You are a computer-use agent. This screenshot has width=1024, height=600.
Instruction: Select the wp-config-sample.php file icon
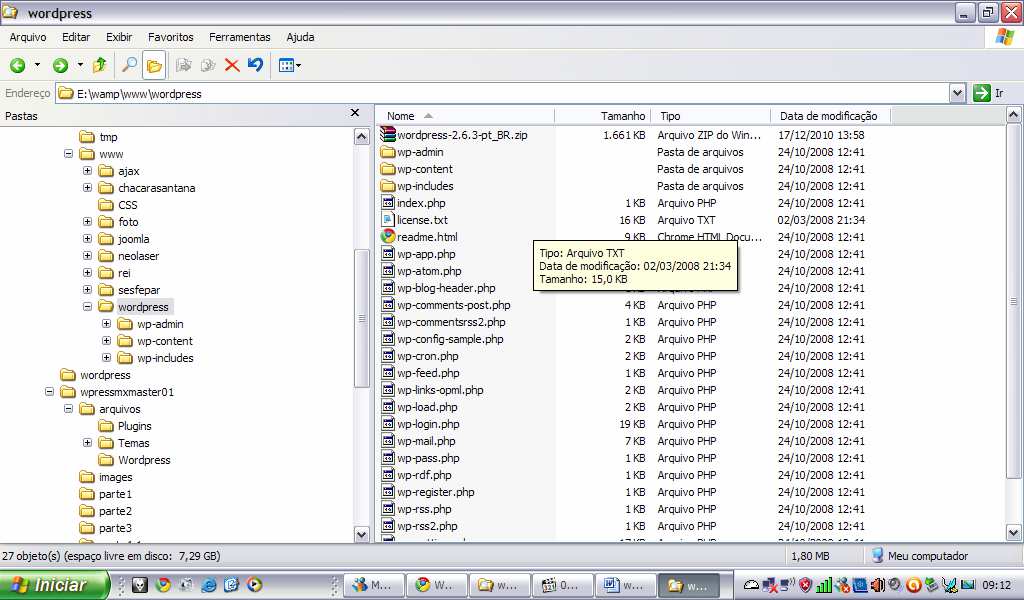coord(388,339)
